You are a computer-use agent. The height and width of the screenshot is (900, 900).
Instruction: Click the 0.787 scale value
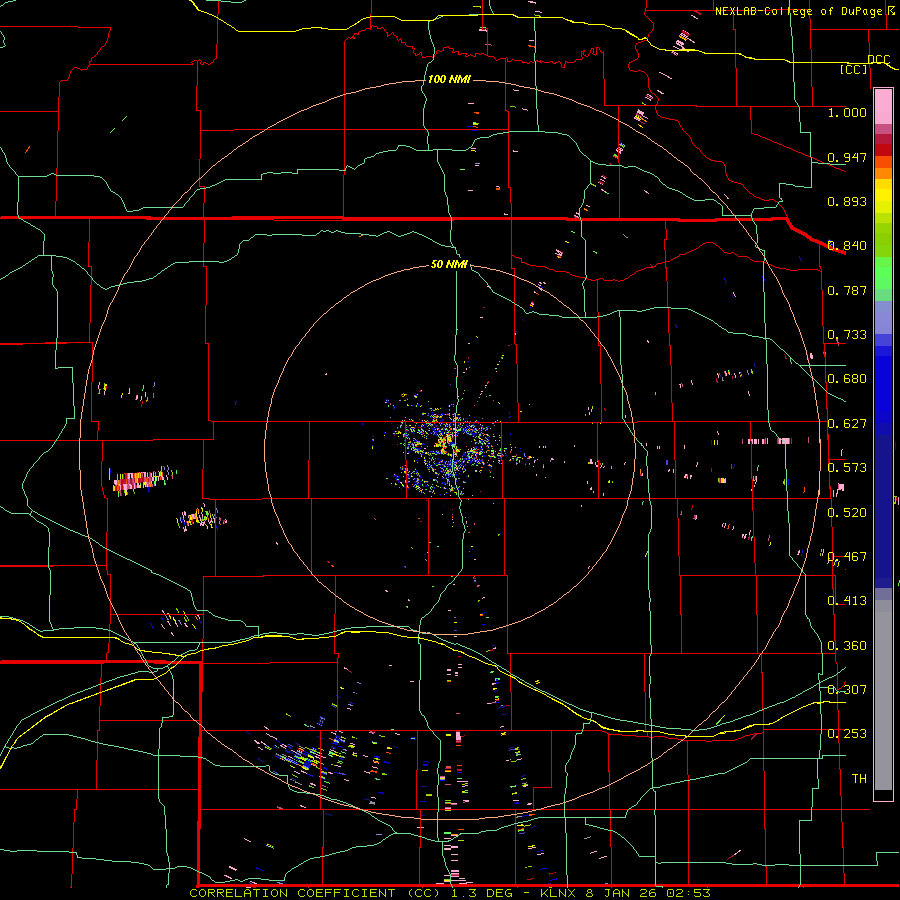point(847,290)
